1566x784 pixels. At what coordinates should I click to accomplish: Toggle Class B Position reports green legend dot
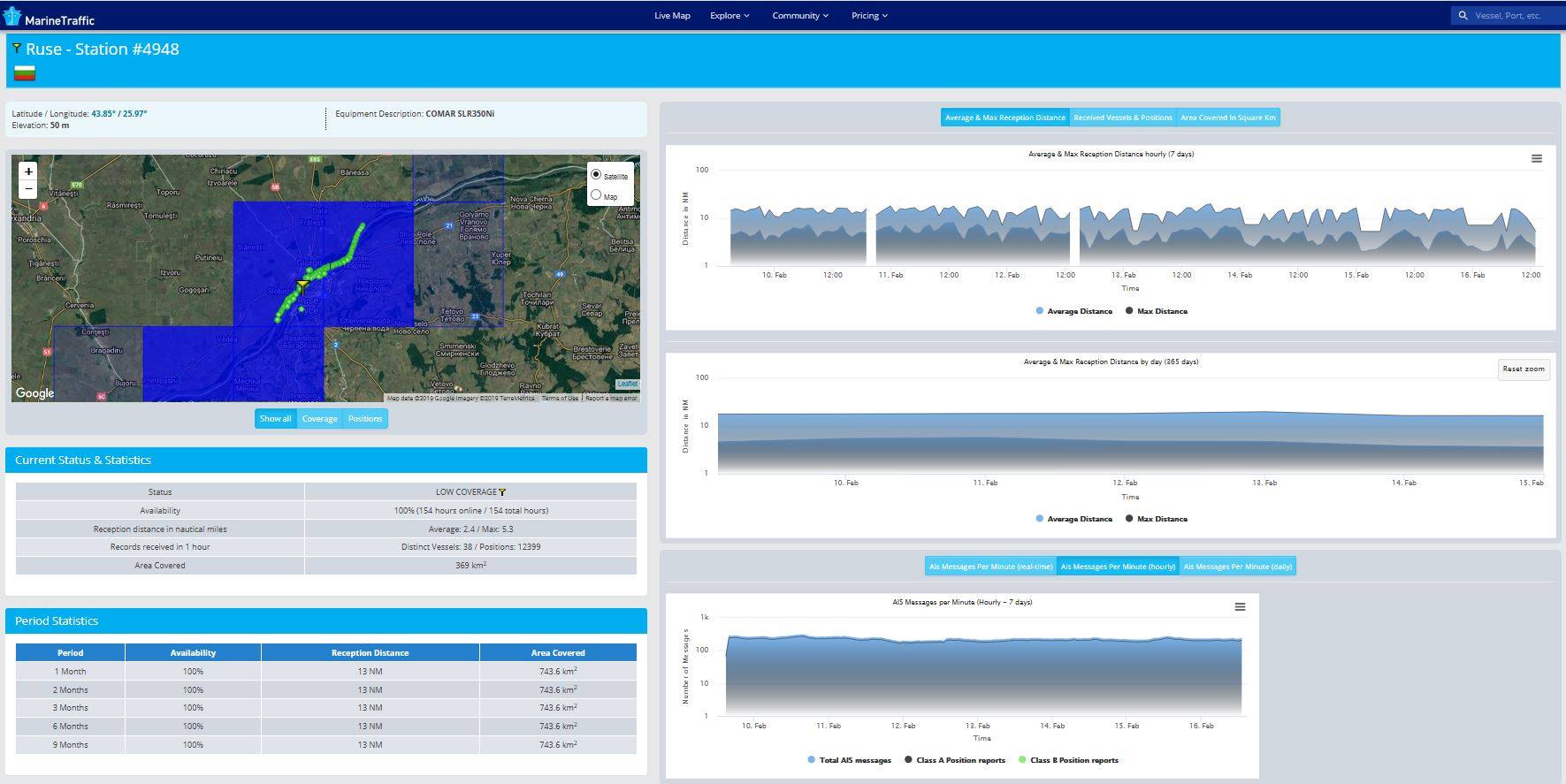pyautogui.click(x=1023, y=760)
